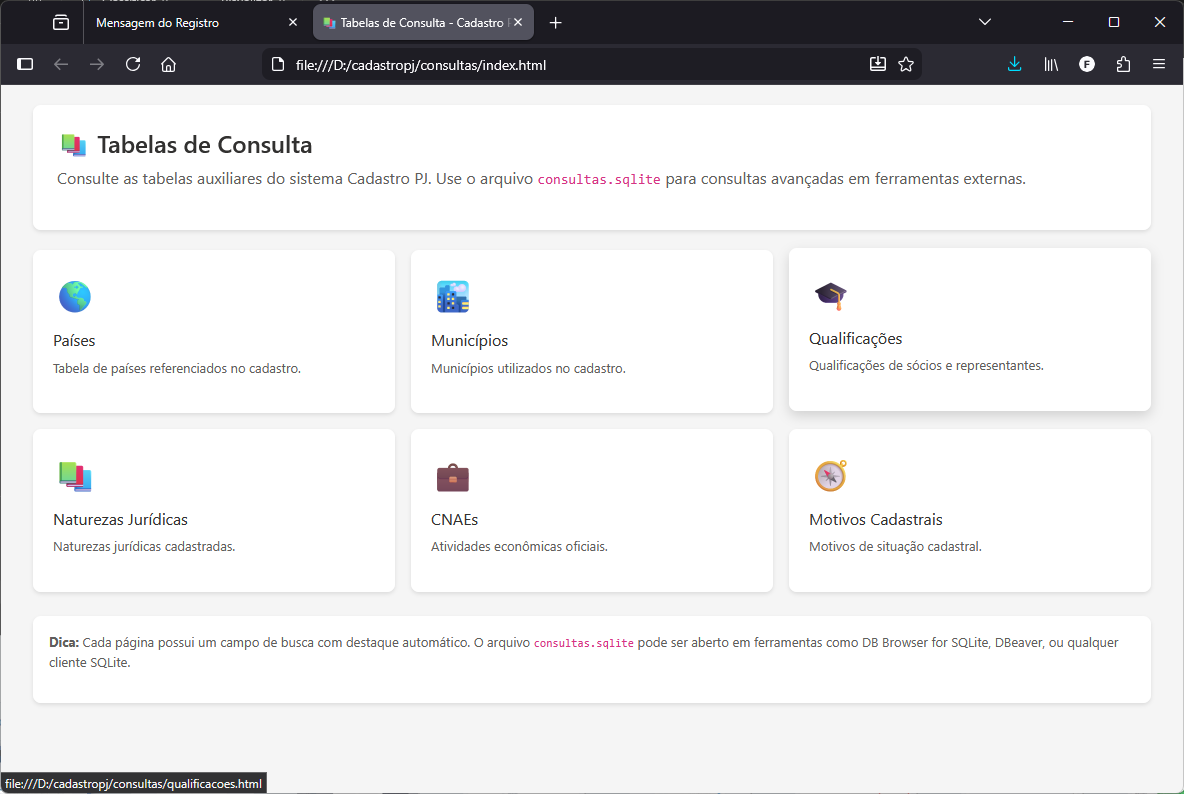Open the Firefox downloads panel

point(1014,64)
